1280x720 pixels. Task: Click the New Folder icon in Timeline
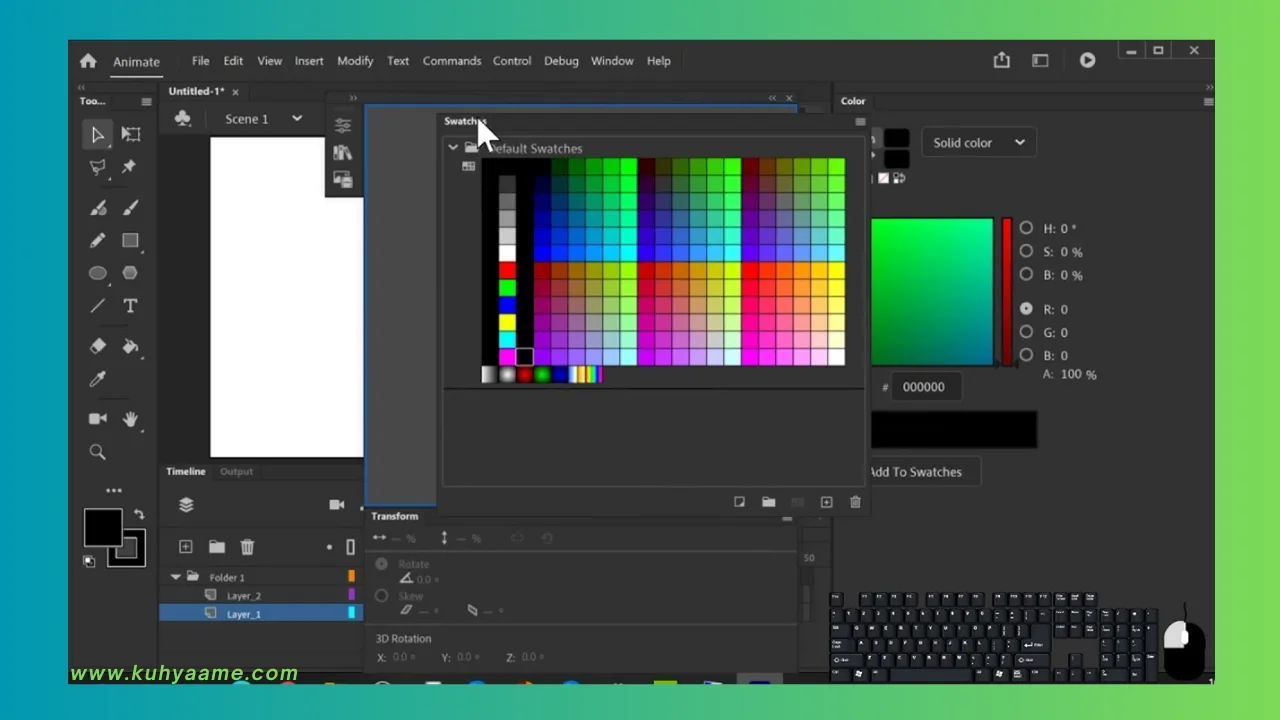[216, 546]
